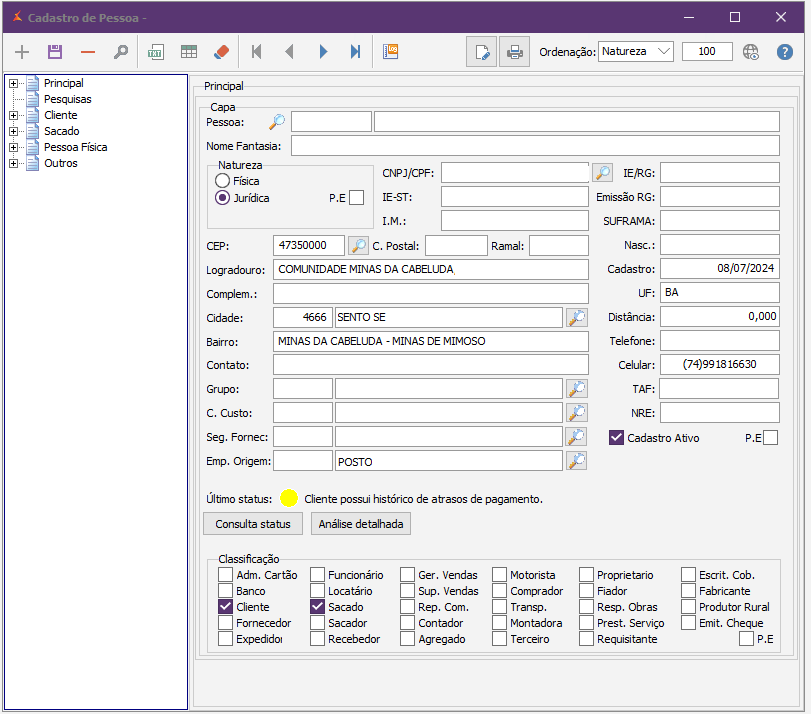Jump to the last record arrow
811x714 pixels.
click(355, 52)
